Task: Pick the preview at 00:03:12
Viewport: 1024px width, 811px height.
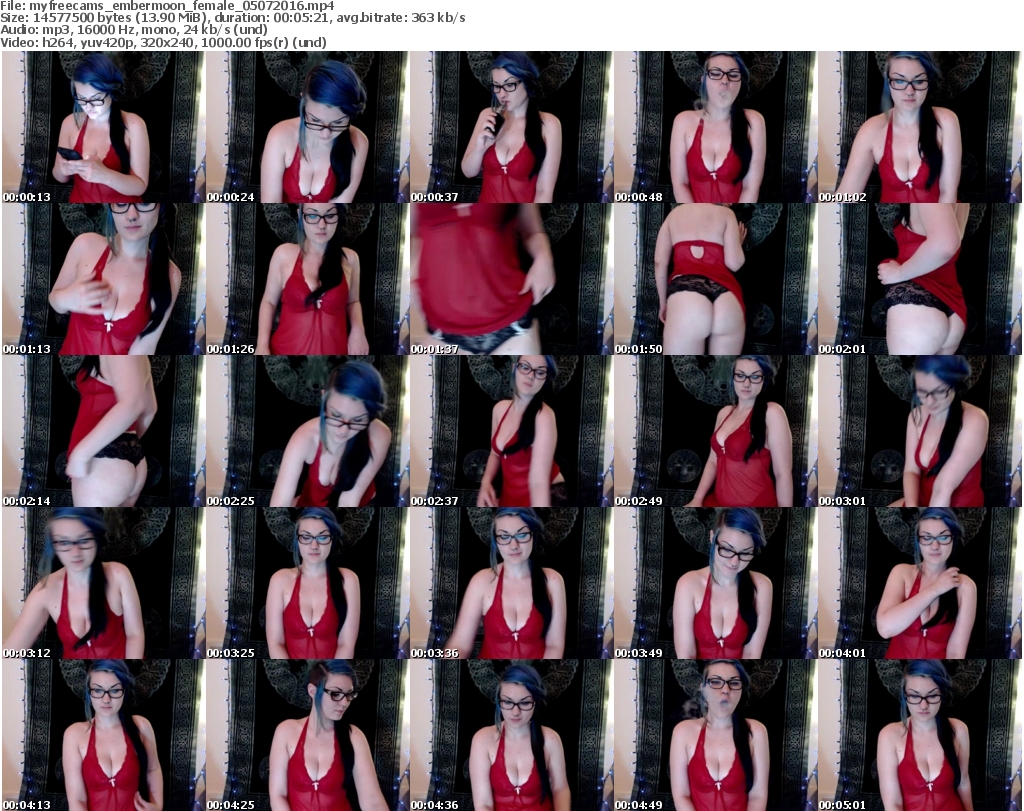Action: [103, 583]
